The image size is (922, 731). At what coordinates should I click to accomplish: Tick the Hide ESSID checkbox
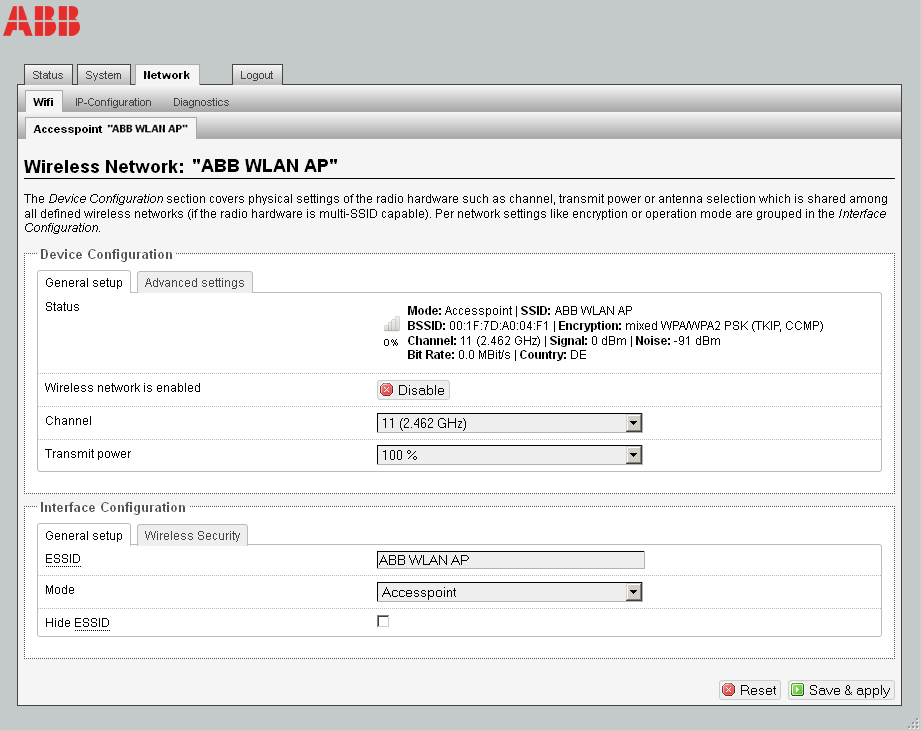pos(383,621)
